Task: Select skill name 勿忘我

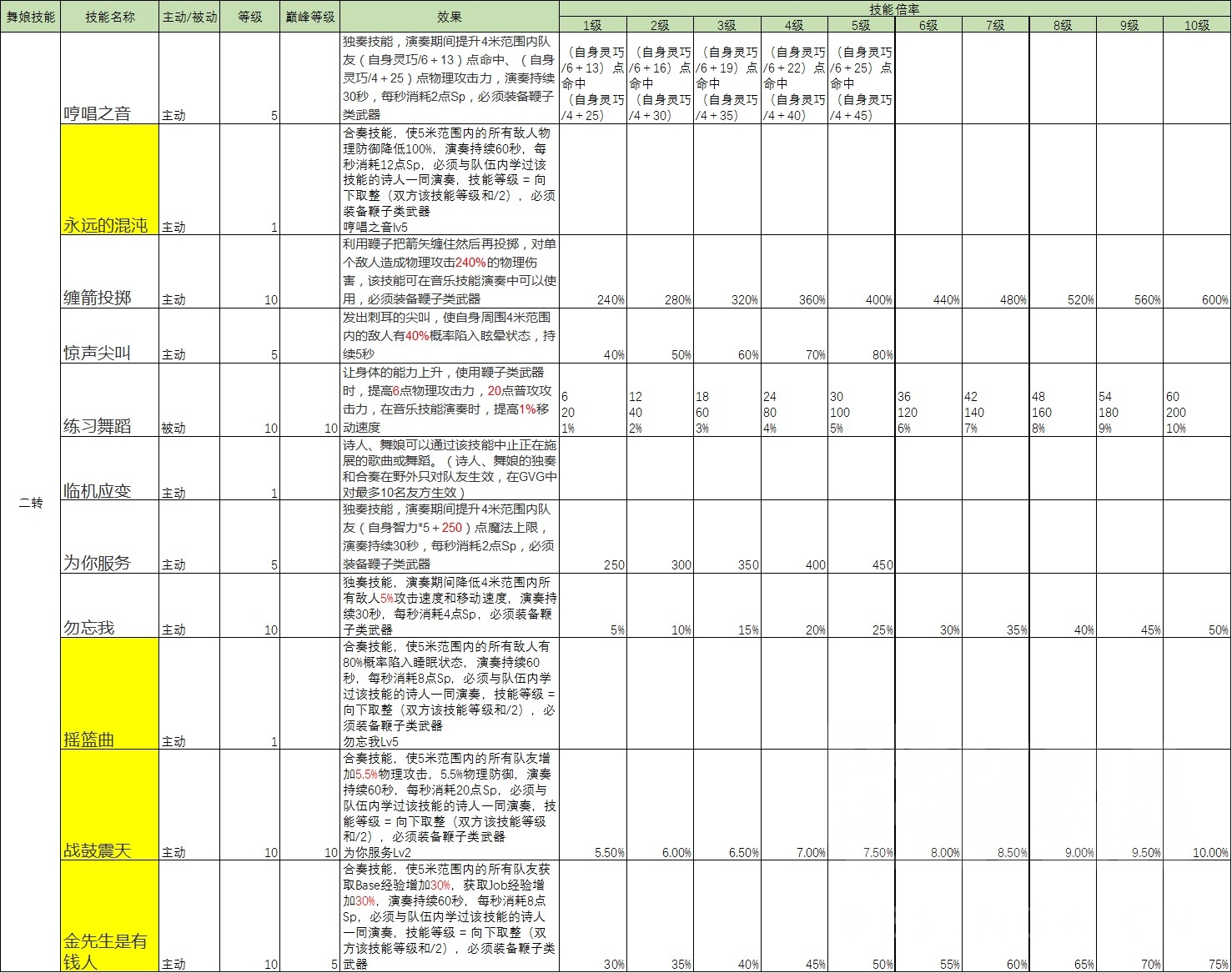Action: (109, 605)
